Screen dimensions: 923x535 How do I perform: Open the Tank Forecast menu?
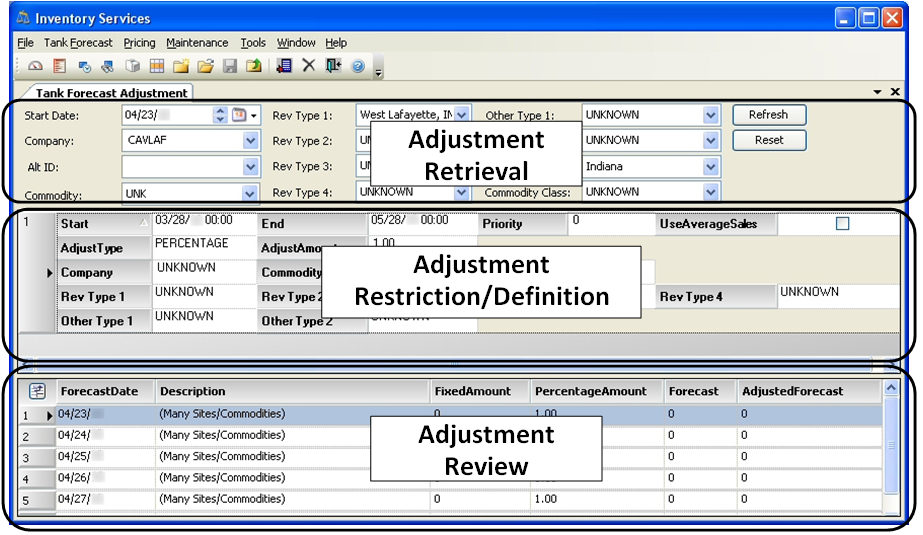pos(78,43)
